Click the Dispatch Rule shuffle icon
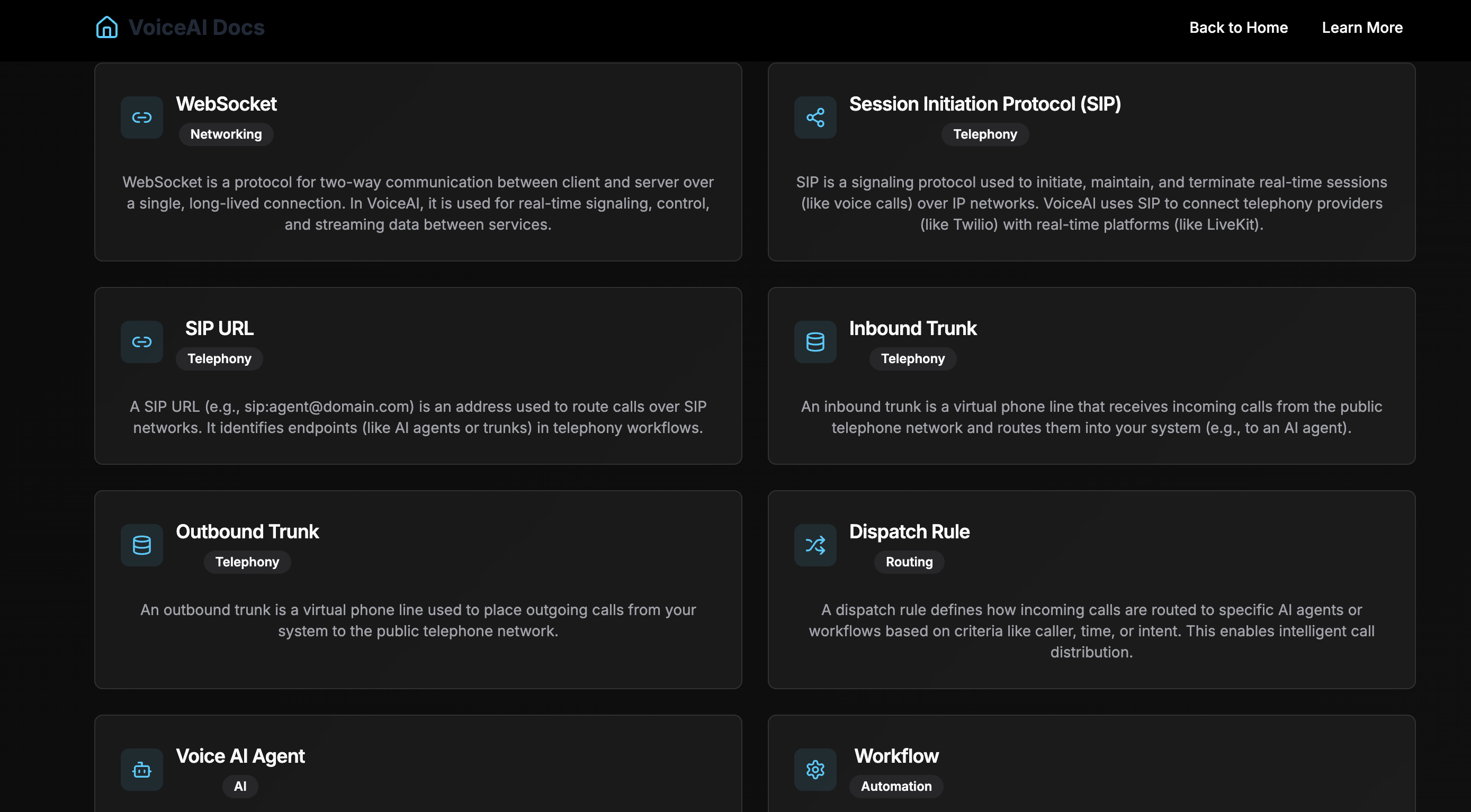The width and height of the screenshot is (1471, 812). point(815,545)
